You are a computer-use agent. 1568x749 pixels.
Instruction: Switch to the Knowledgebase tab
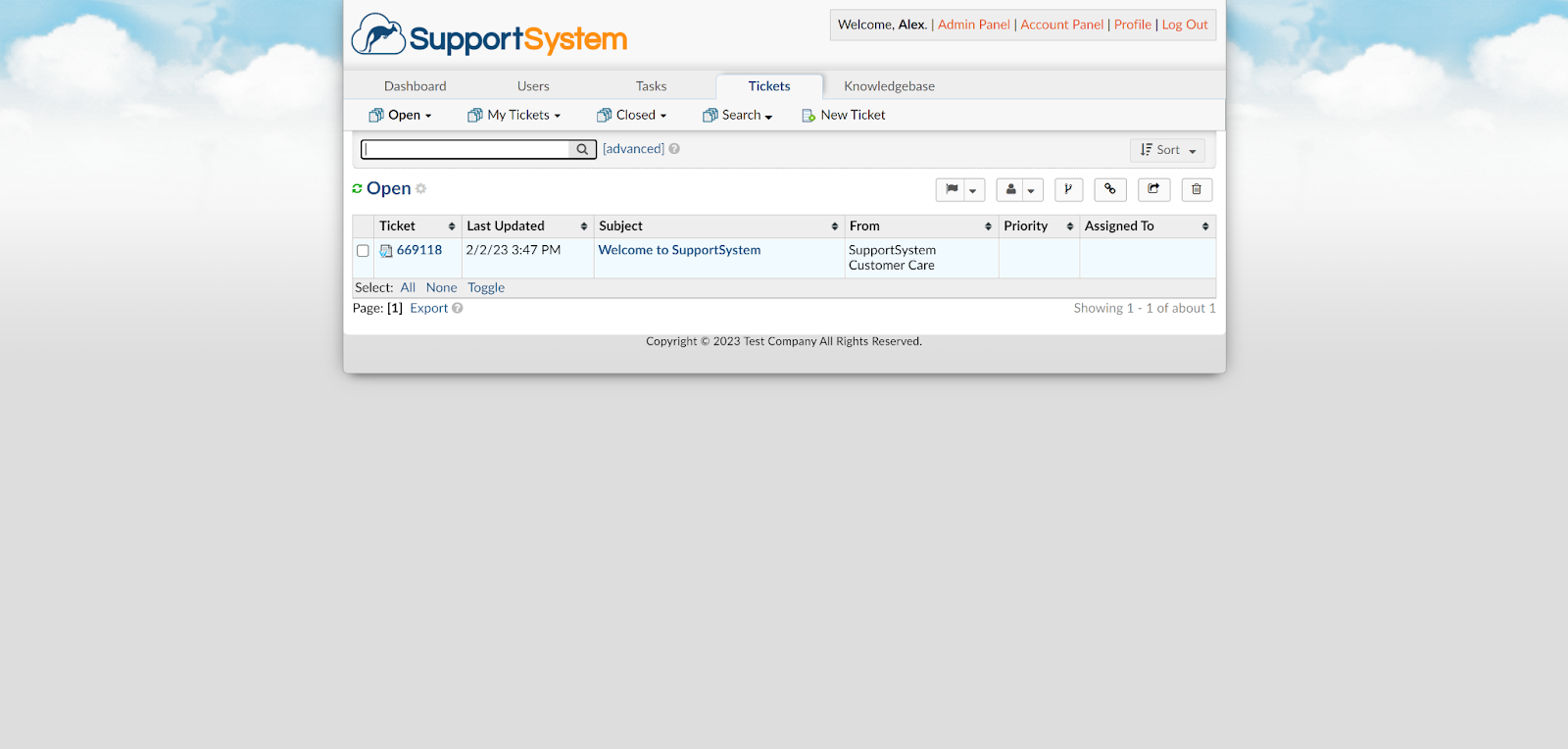point(889,86)
